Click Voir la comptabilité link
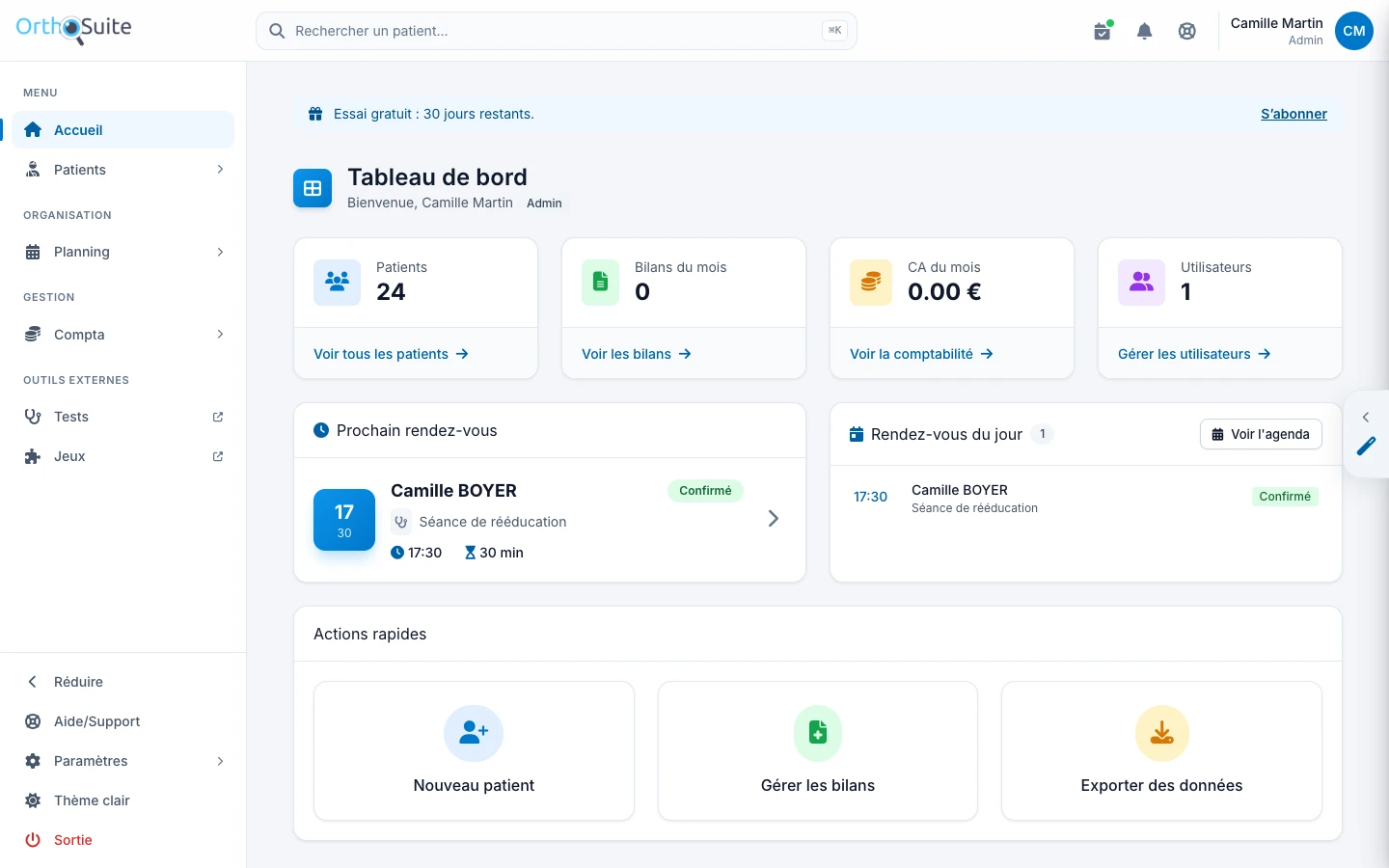 point(921,354)
